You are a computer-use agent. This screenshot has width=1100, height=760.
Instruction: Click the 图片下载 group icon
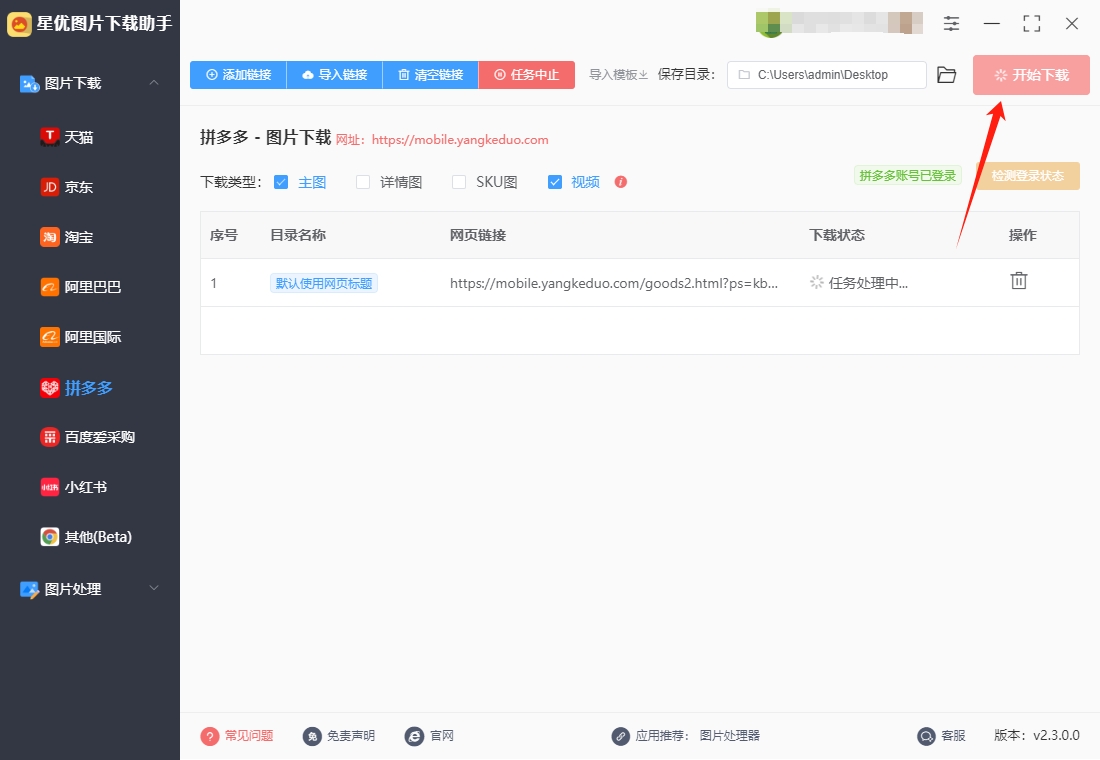click(29, 84)
